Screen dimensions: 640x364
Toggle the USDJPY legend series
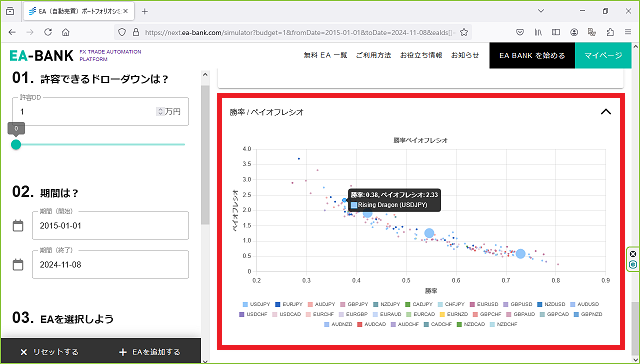coord(257,304)
